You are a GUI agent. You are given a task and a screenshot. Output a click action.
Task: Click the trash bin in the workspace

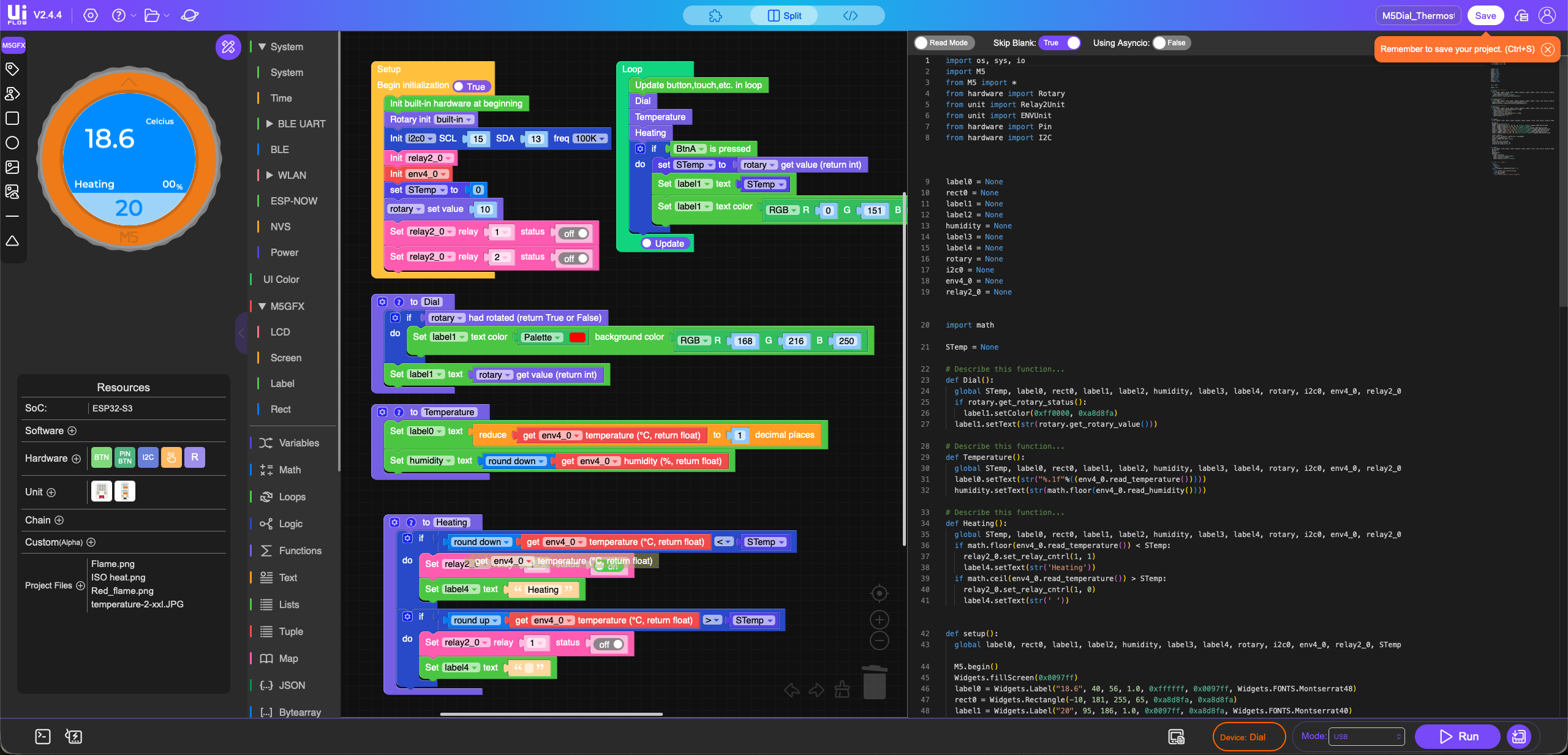point(874,683)
